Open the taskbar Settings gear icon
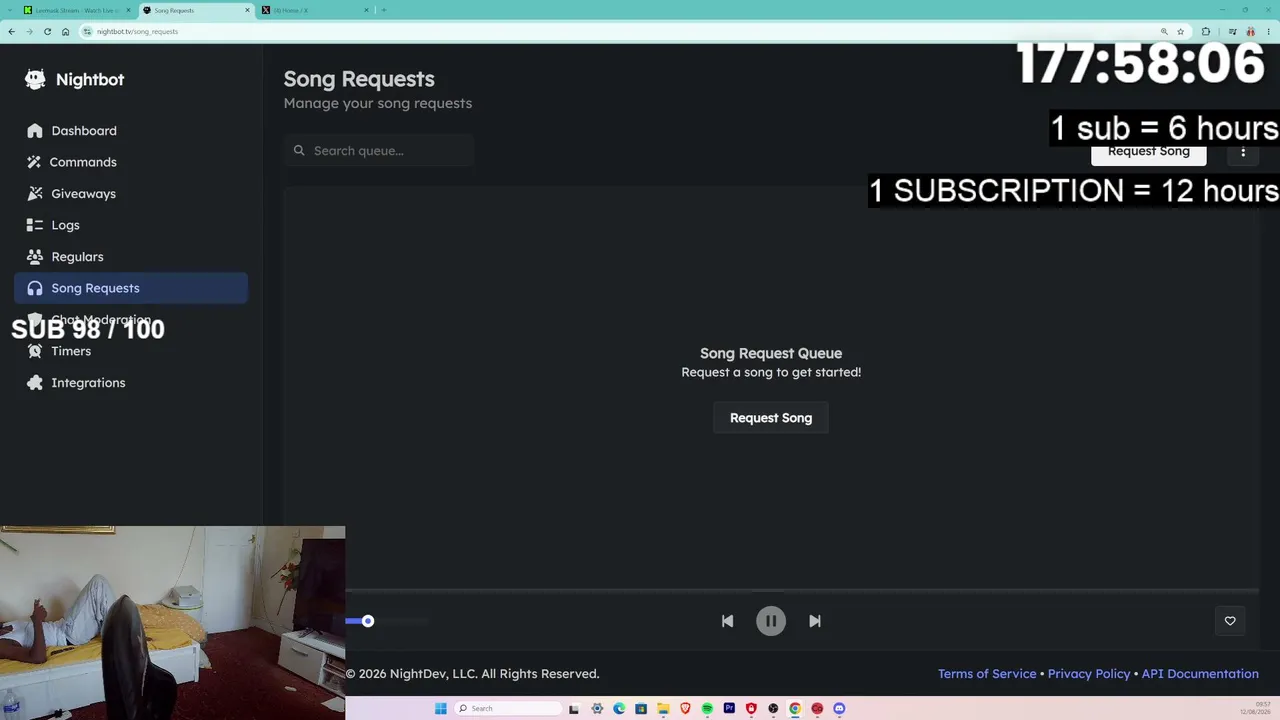1280x720 pixels. [597, 709]
